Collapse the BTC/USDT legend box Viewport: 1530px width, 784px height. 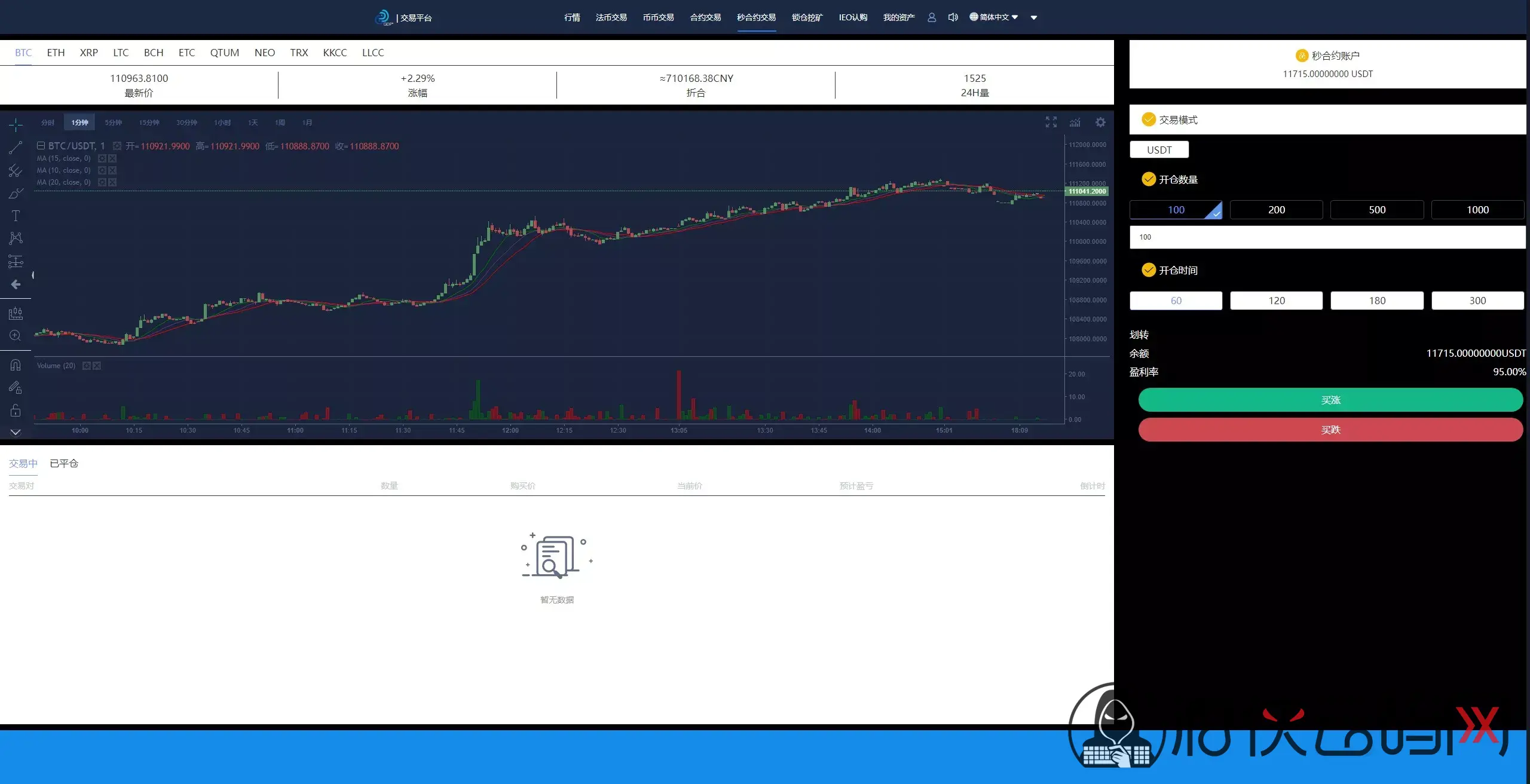click(x=41, y=146)
